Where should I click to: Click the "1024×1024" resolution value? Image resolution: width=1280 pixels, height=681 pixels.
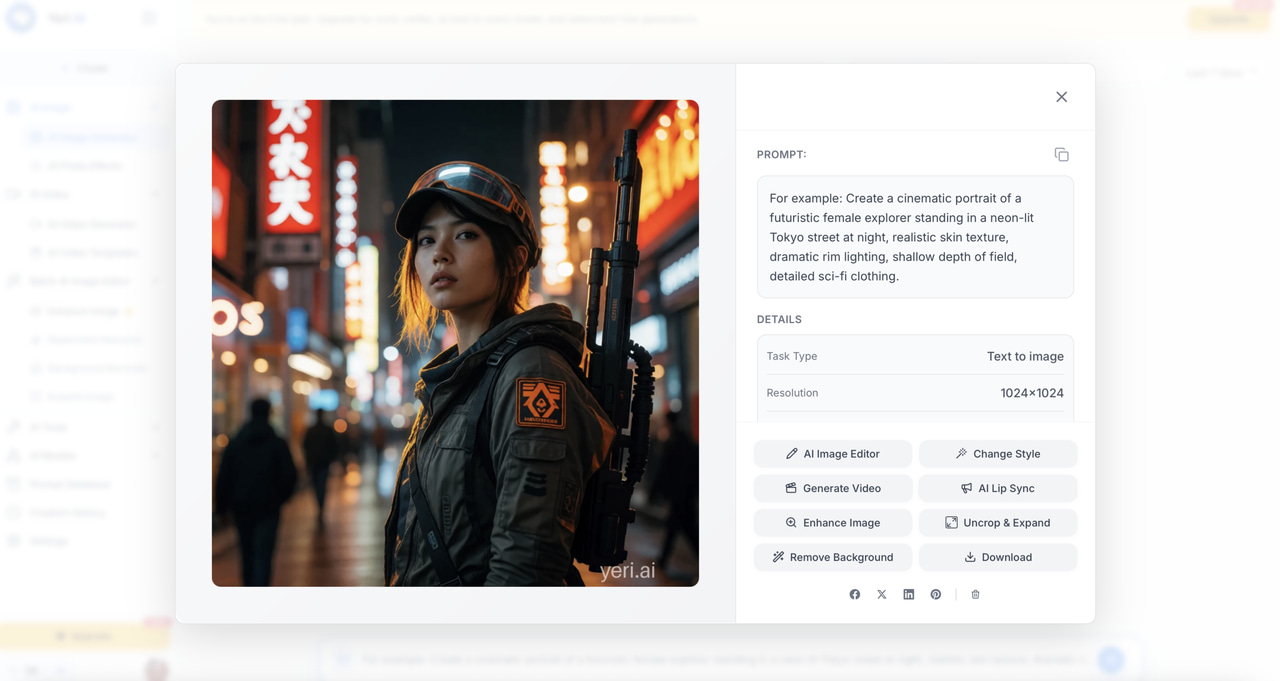(x=1032, y=393)
